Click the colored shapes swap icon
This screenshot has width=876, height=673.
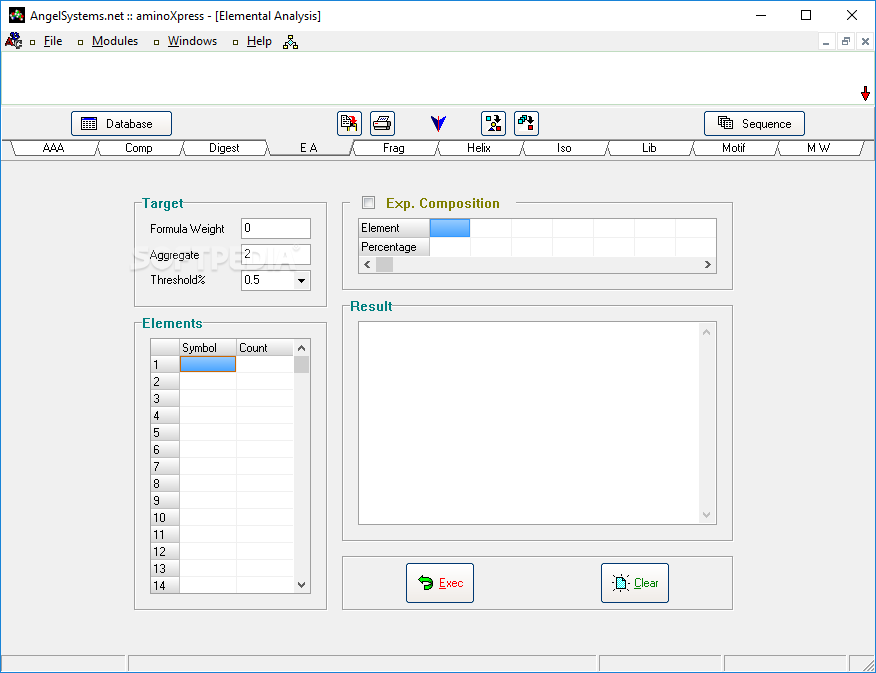(x=526, y=123)
